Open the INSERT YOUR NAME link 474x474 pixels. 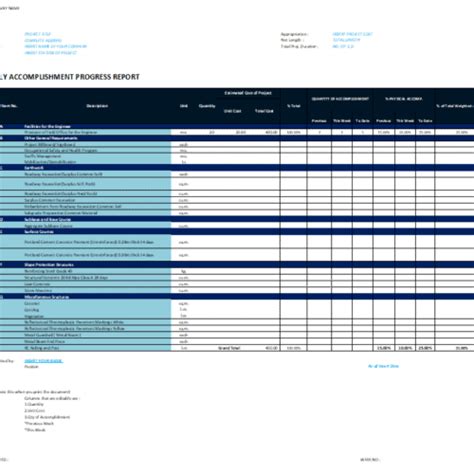point(43,361)
